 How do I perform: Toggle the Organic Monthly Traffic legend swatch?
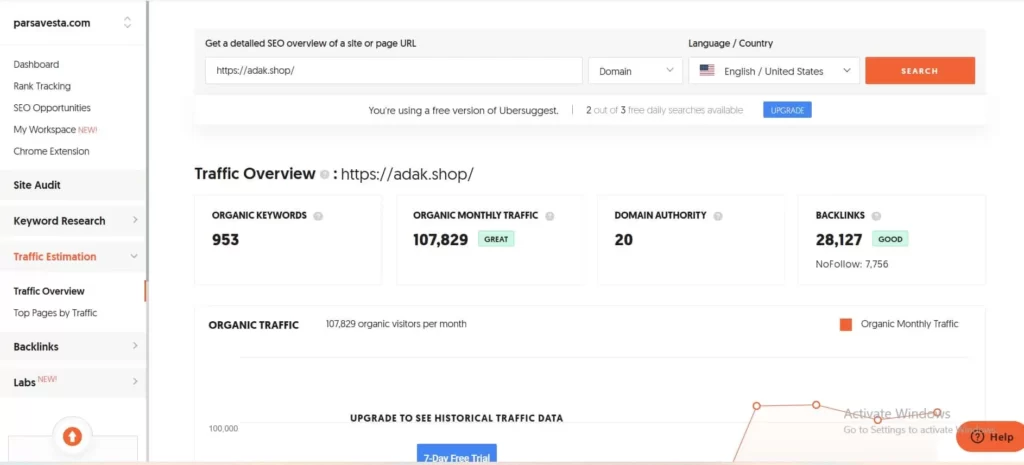846,325
